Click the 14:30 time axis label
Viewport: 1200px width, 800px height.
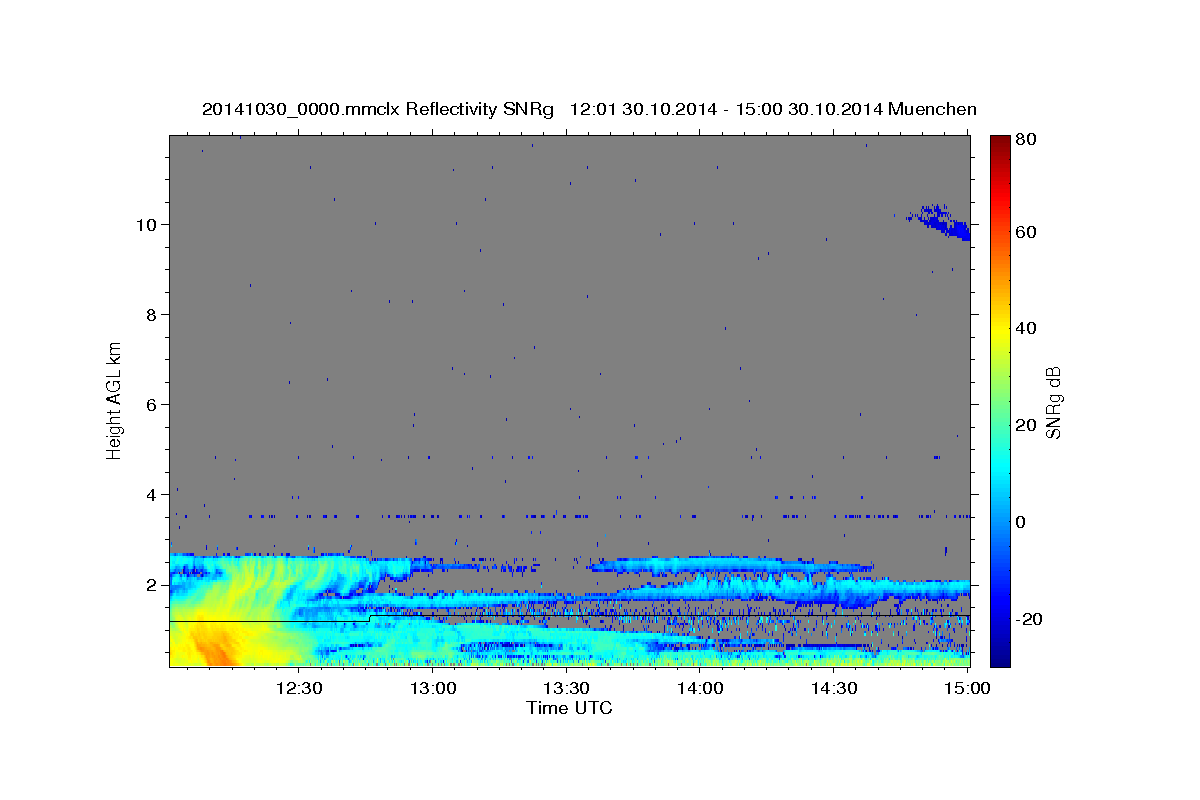(834, 688)
